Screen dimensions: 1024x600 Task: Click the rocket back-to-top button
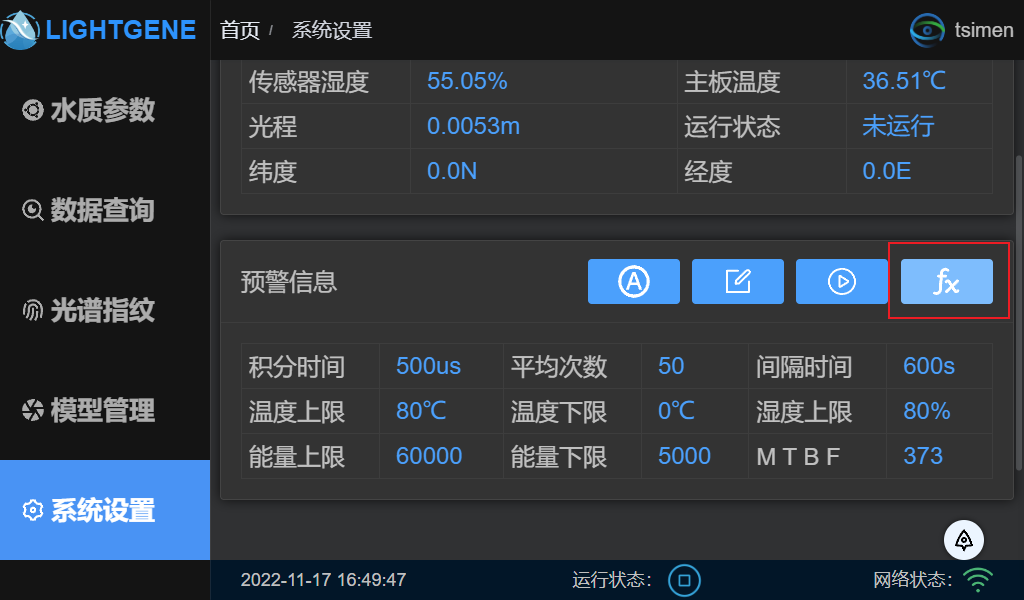click(x=963, y=540)
